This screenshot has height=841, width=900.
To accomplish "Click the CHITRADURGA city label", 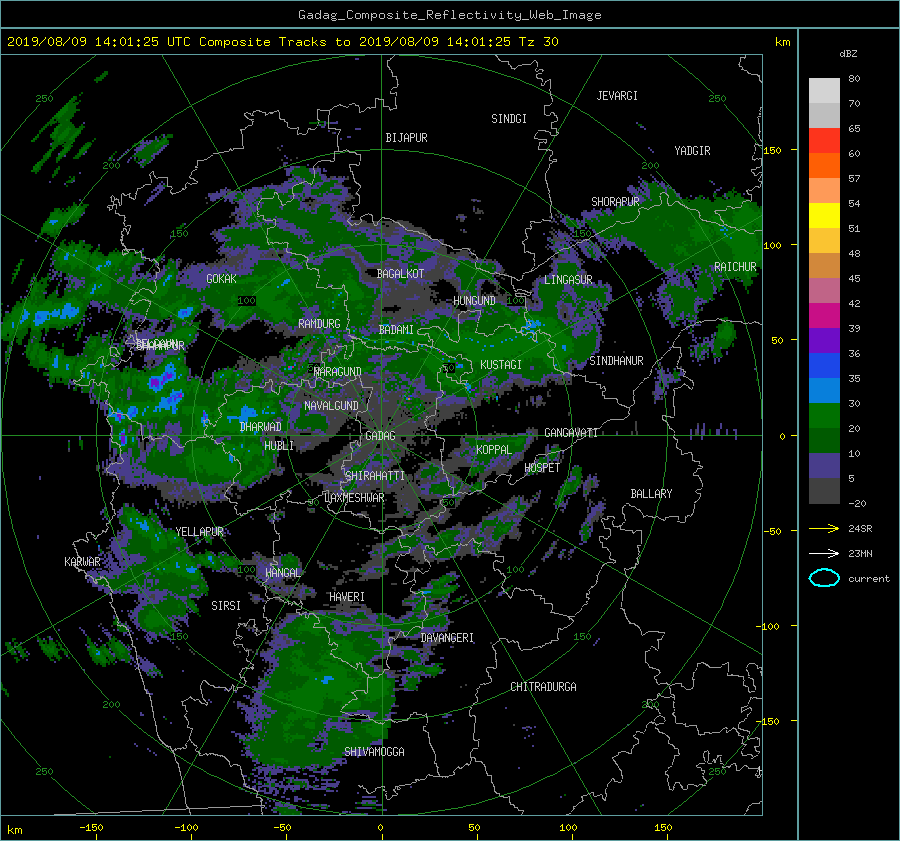I will pyautogui.click(x=544, y=687).
